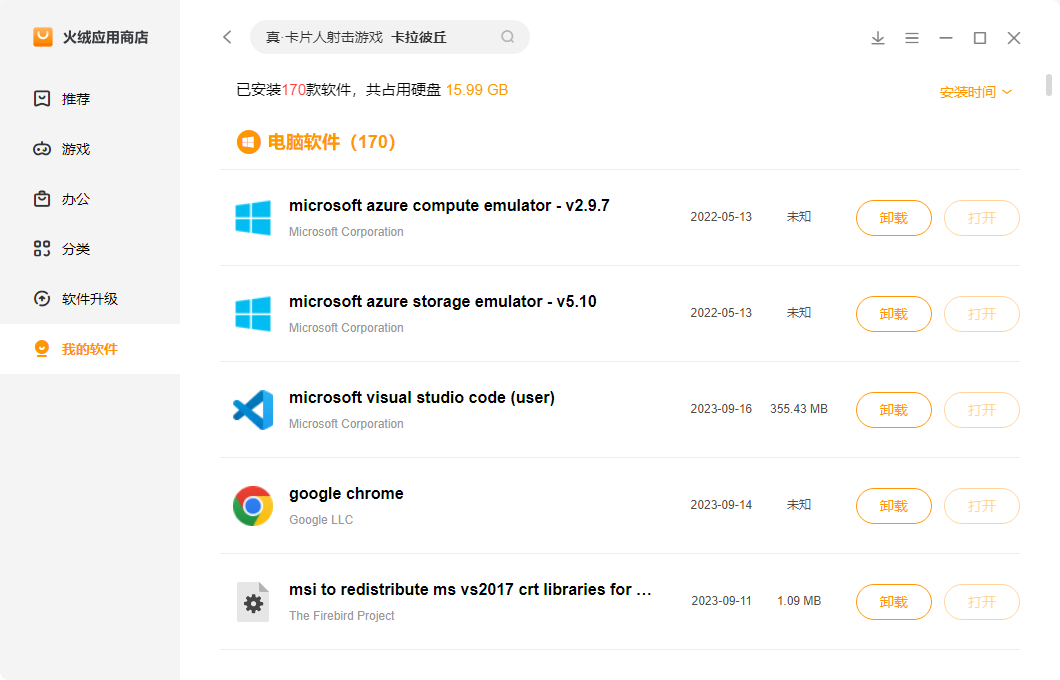Click the 2023-09-14 install date
This screenshot has height=680, width=1060.
pyautogui.click(x=721, y=505)
